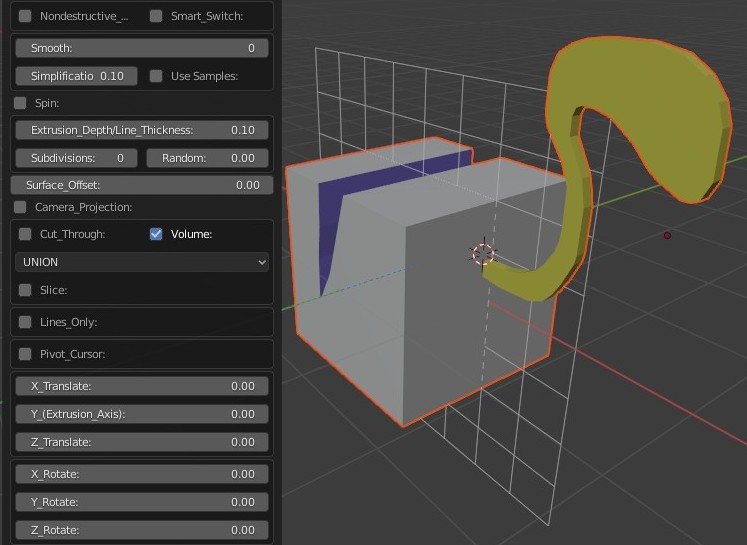Click the Z_Rotate value field

142,530
